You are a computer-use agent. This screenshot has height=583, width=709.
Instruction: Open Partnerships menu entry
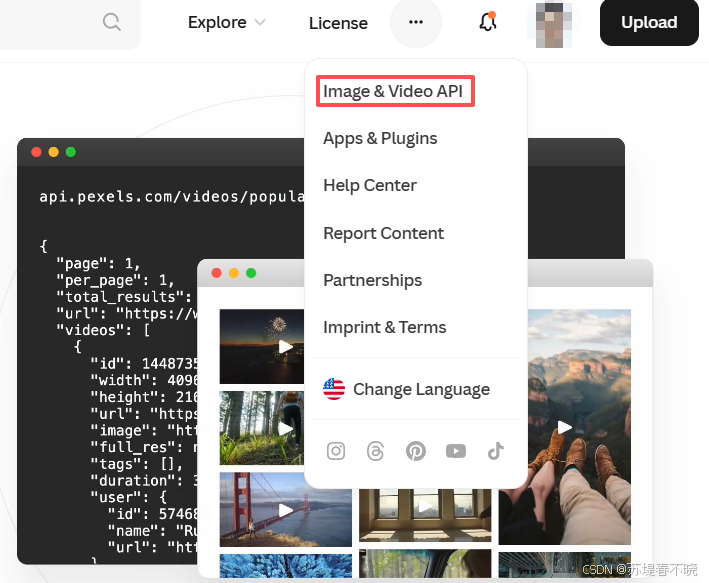click(x=373, y=280)
